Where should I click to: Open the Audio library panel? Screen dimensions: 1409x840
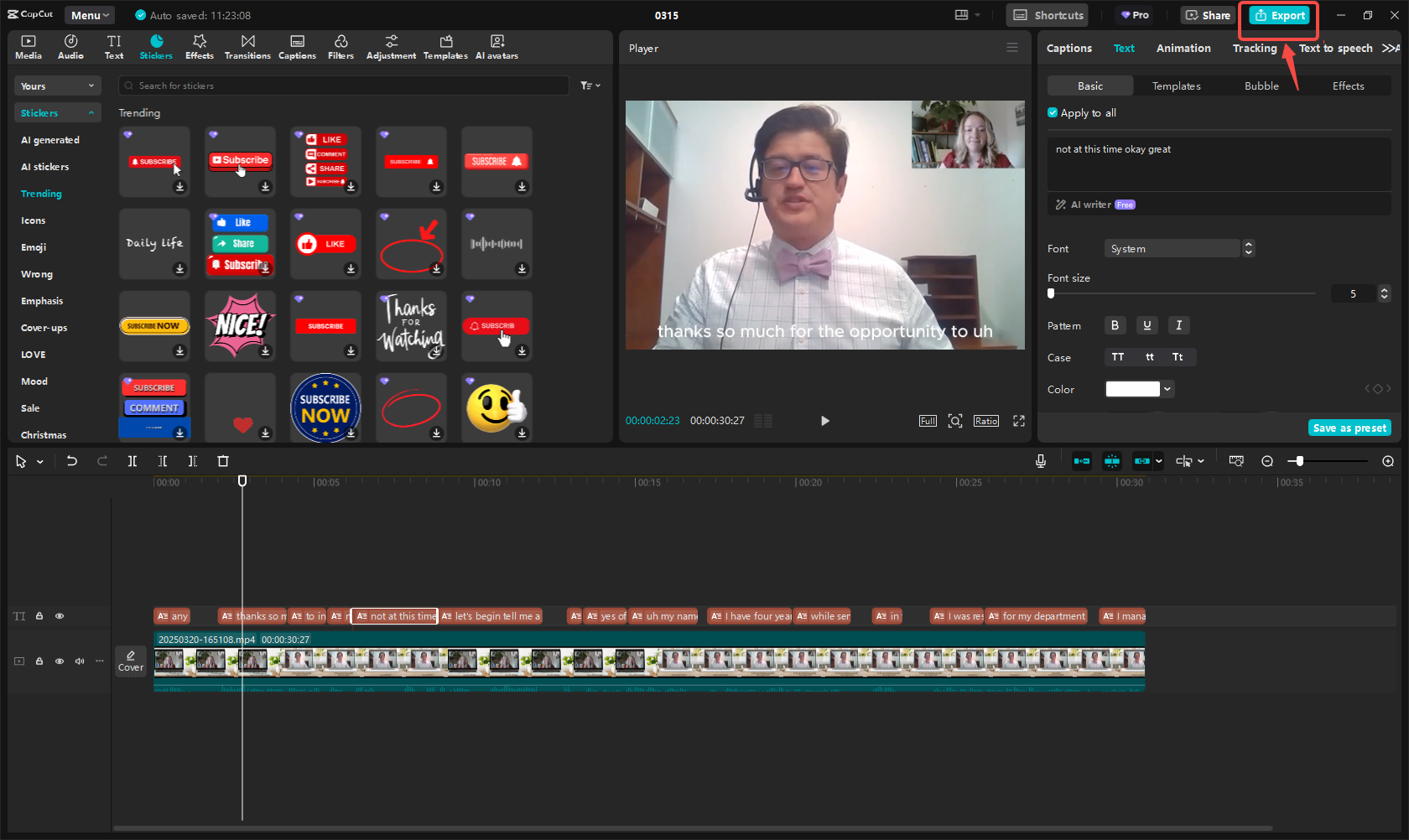click(x=70, y=46)
